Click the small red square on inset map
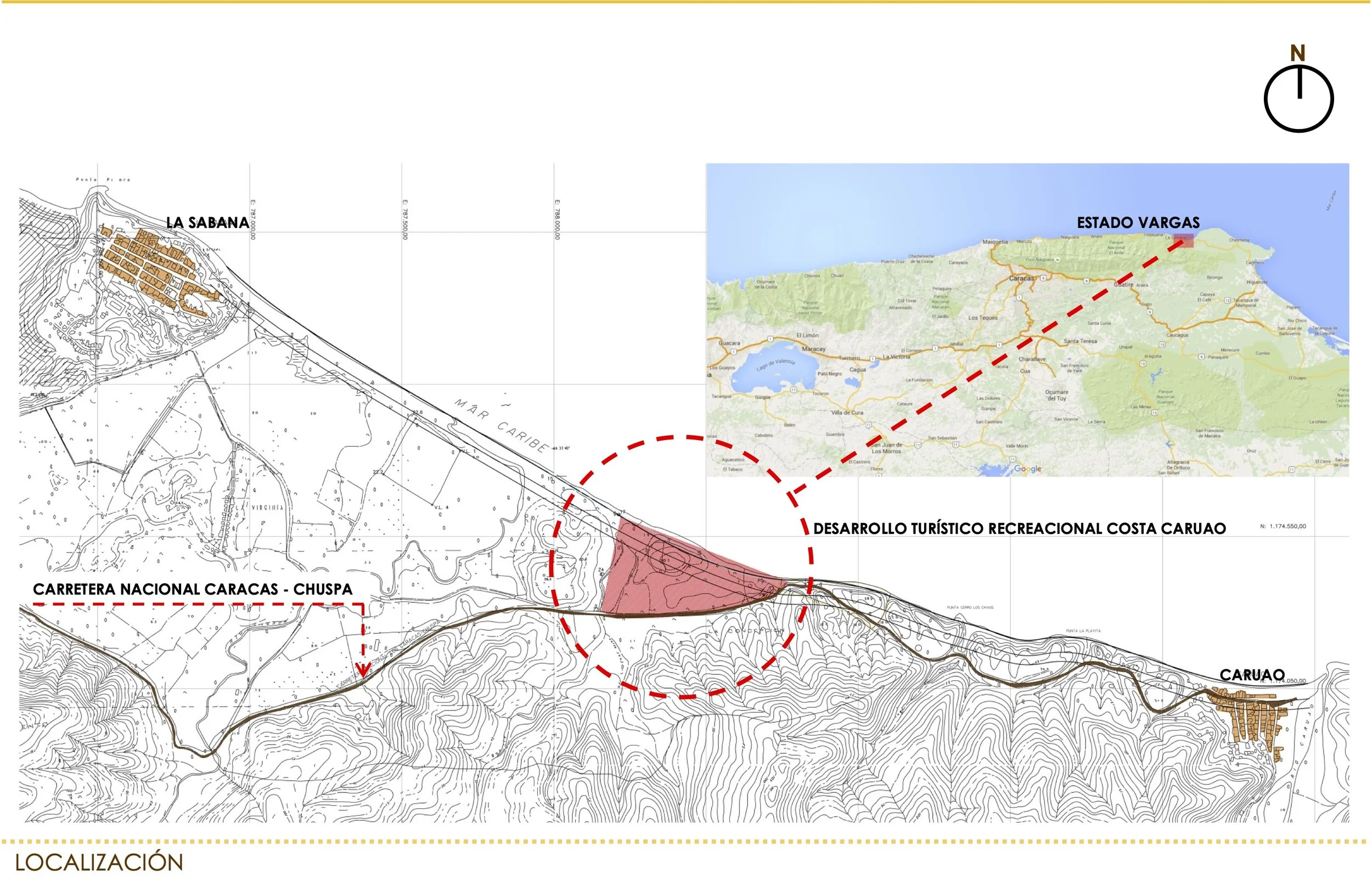The height and width of the screenshot is (891, 1372). pos(1185,241)
